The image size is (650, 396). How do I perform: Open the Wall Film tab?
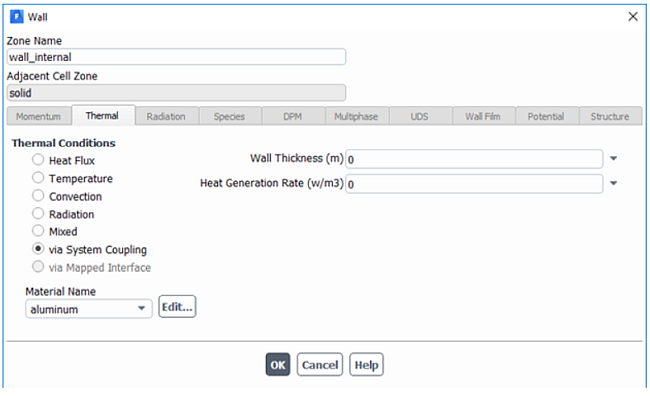[x=483, y=117]
